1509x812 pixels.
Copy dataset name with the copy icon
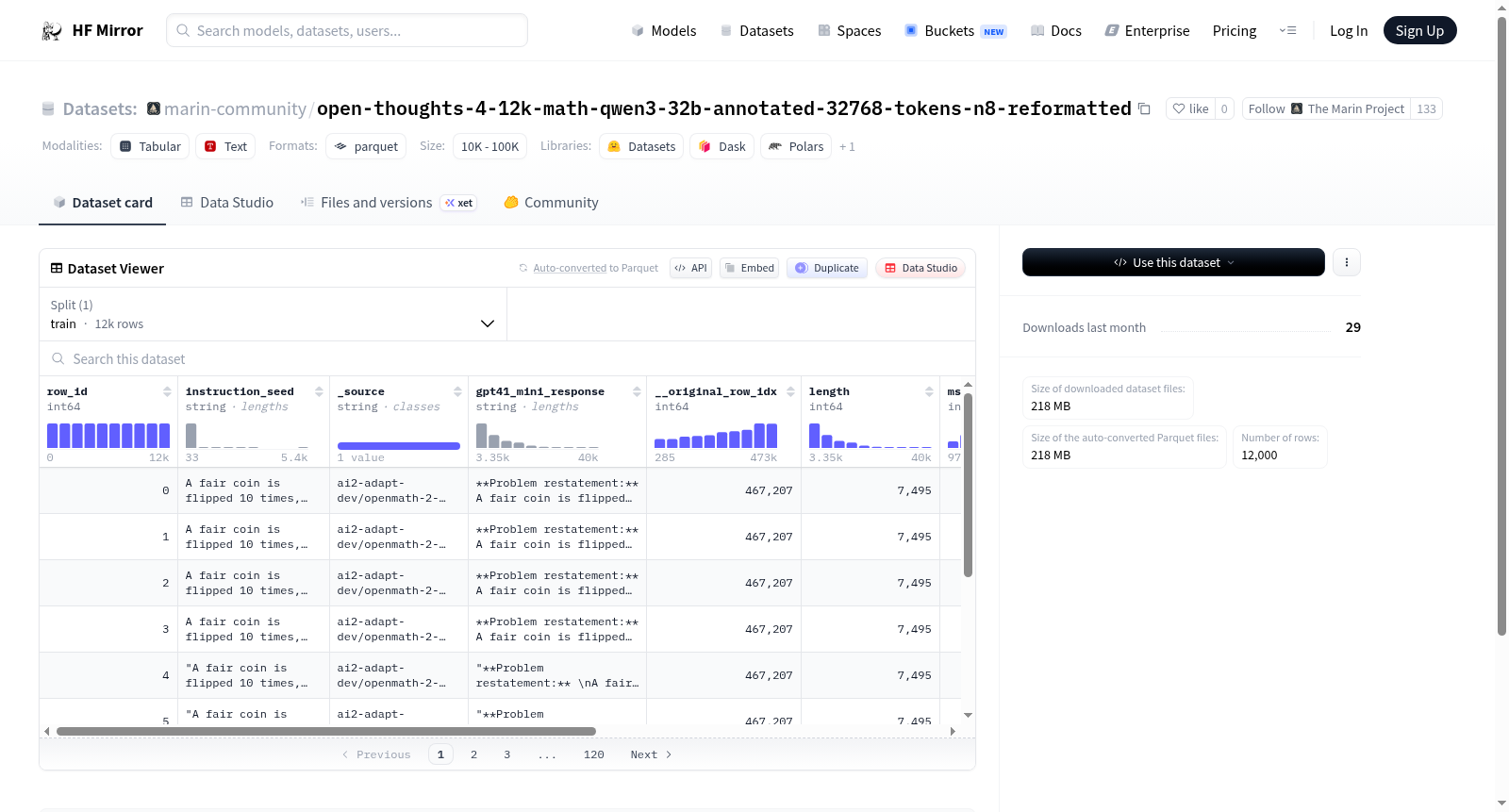point(1144,108)
